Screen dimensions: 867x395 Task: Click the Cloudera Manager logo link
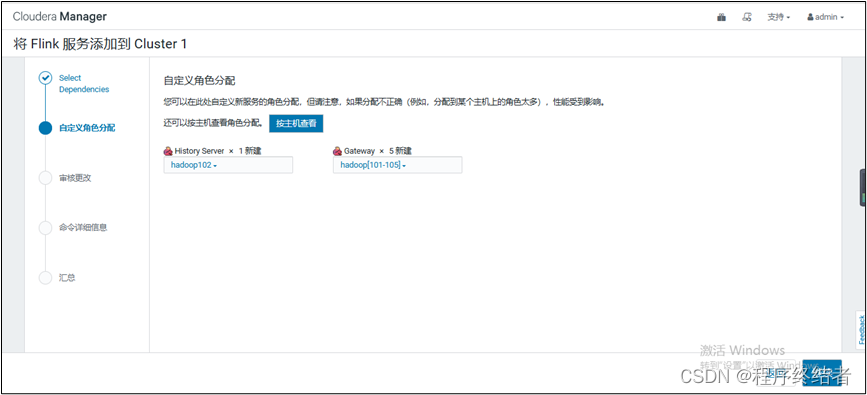click(x=60, y=17)
